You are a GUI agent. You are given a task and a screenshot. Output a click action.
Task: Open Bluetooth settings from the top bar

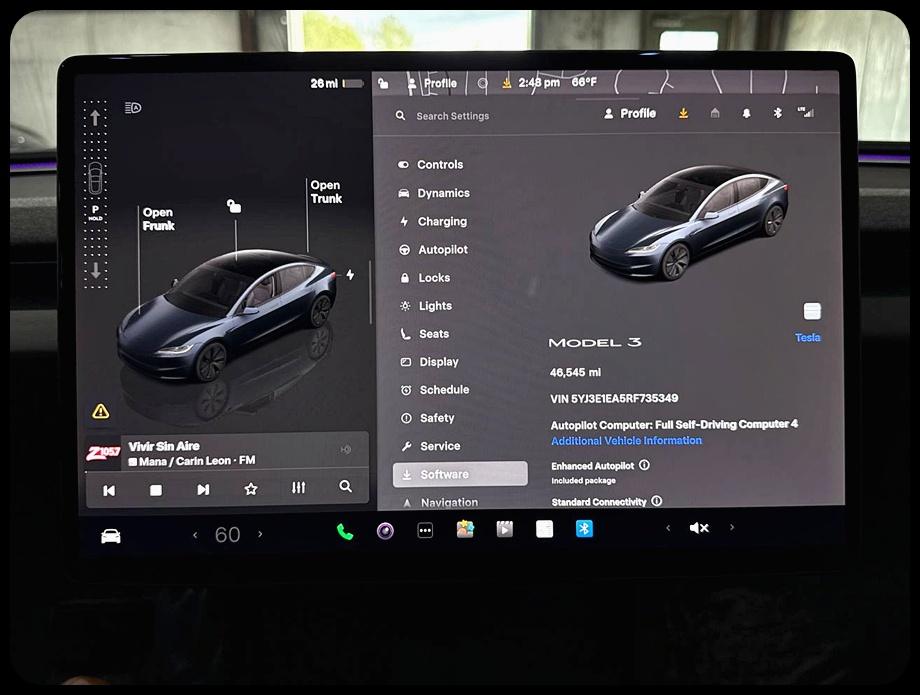[x=779, y=114]
